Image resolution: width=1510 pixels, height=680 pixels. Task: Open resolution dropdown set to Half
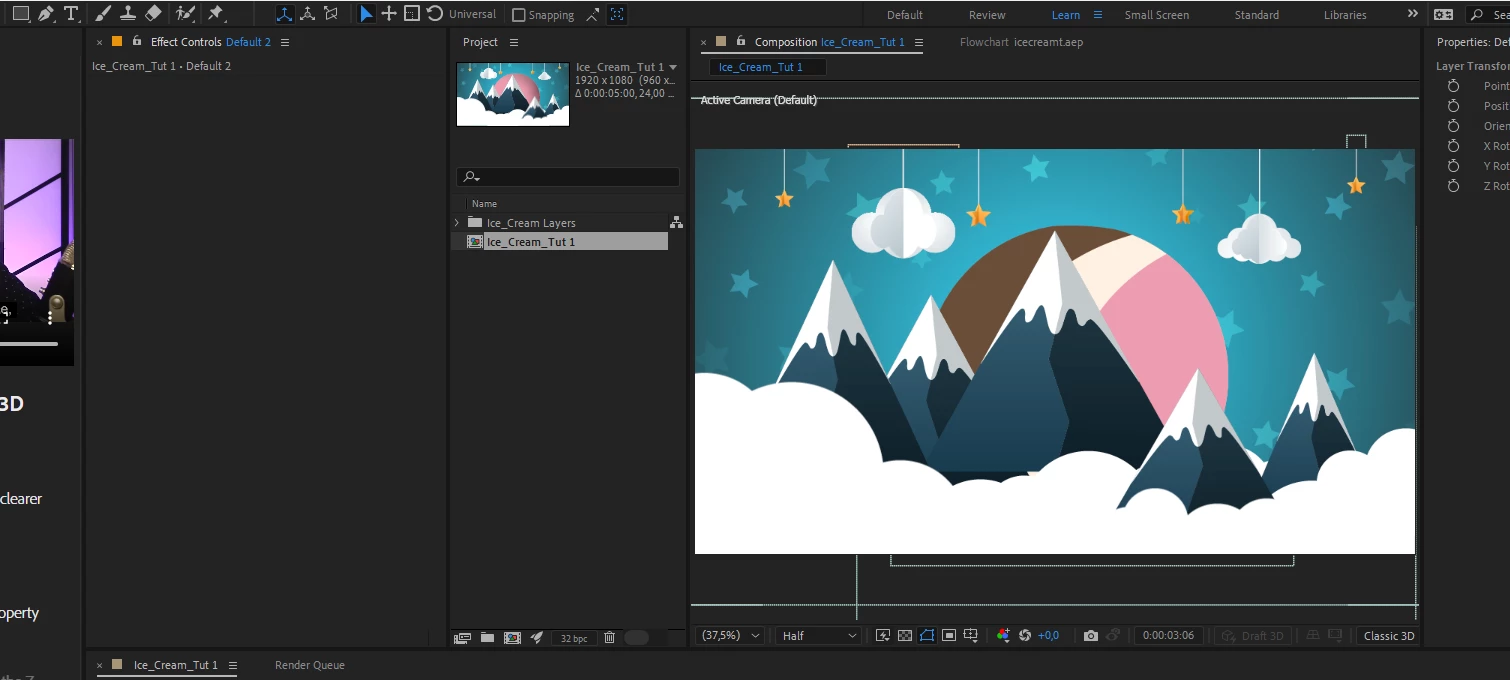click(818, 636)
